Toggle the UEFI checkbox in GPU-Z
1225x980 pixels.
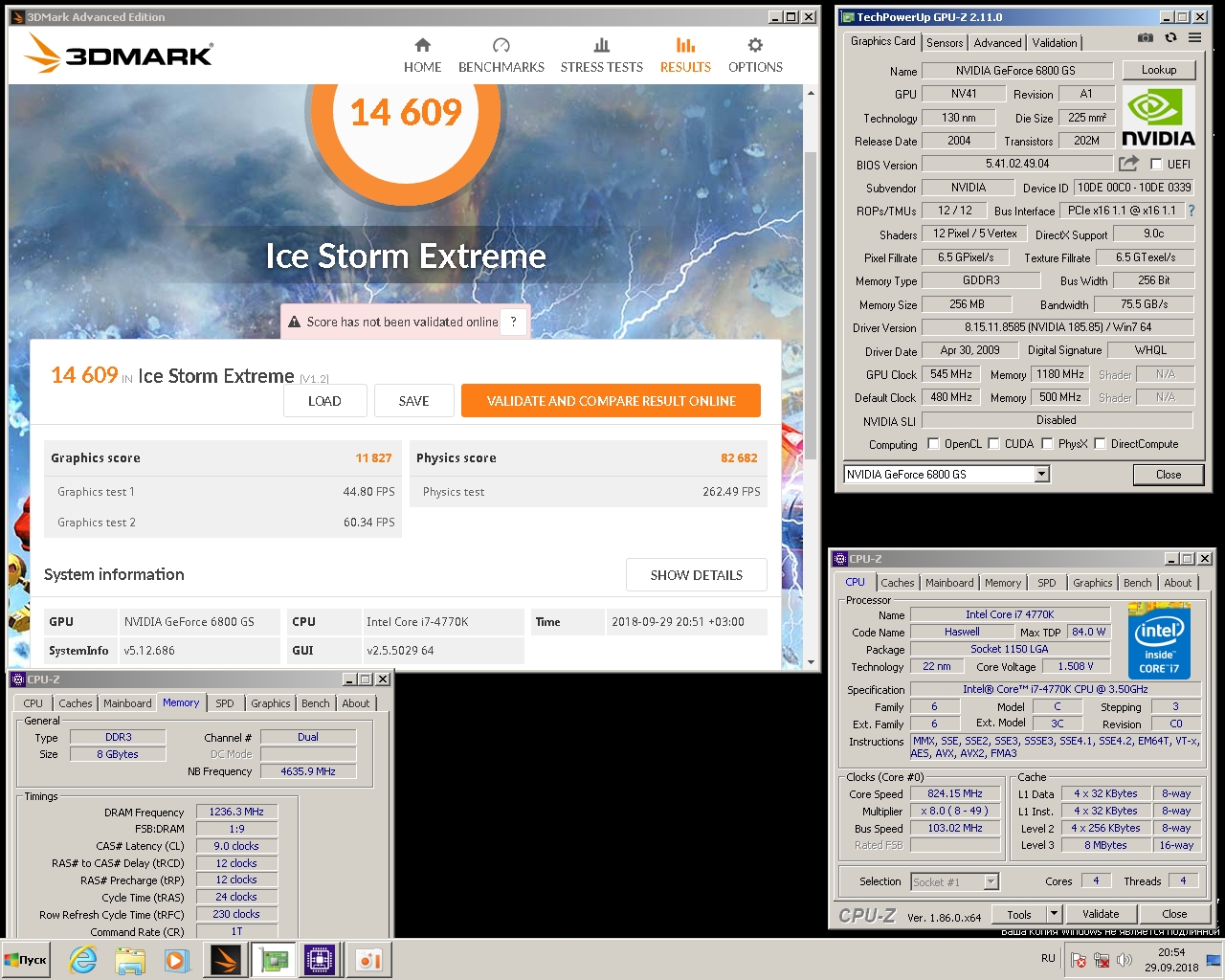click(x=1156, y=164)
